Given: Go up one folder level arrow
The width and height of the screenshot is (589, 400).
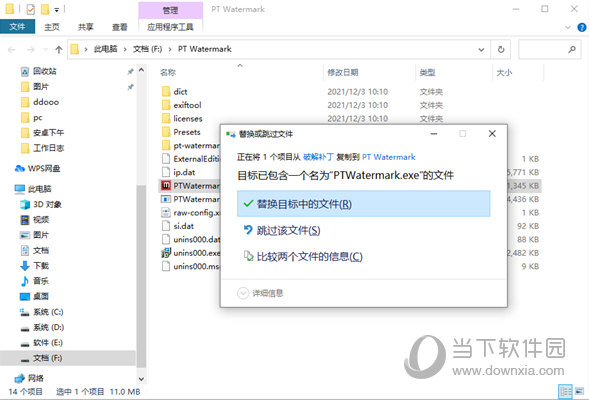Looking at the screenshot, I should tap(59, 49).
